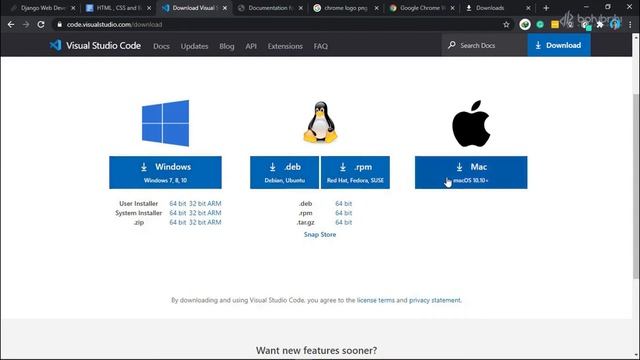Open the Snap Store link
This screenshot has width=640, height=360.
click(x=320, y=234)
